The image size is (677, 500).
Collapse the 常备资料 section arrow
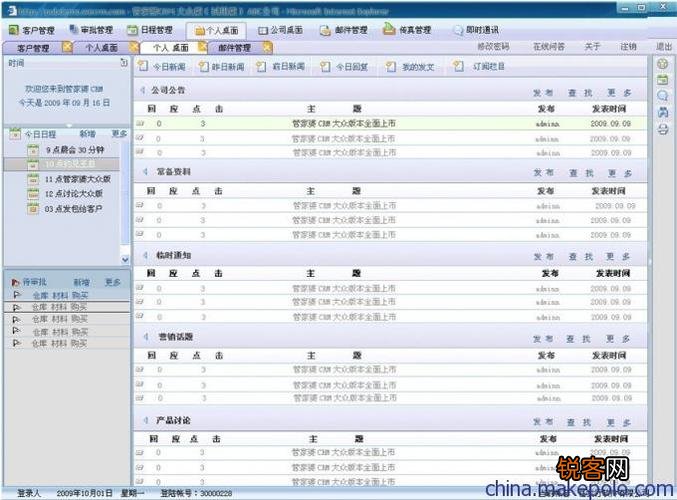[144, 173]
